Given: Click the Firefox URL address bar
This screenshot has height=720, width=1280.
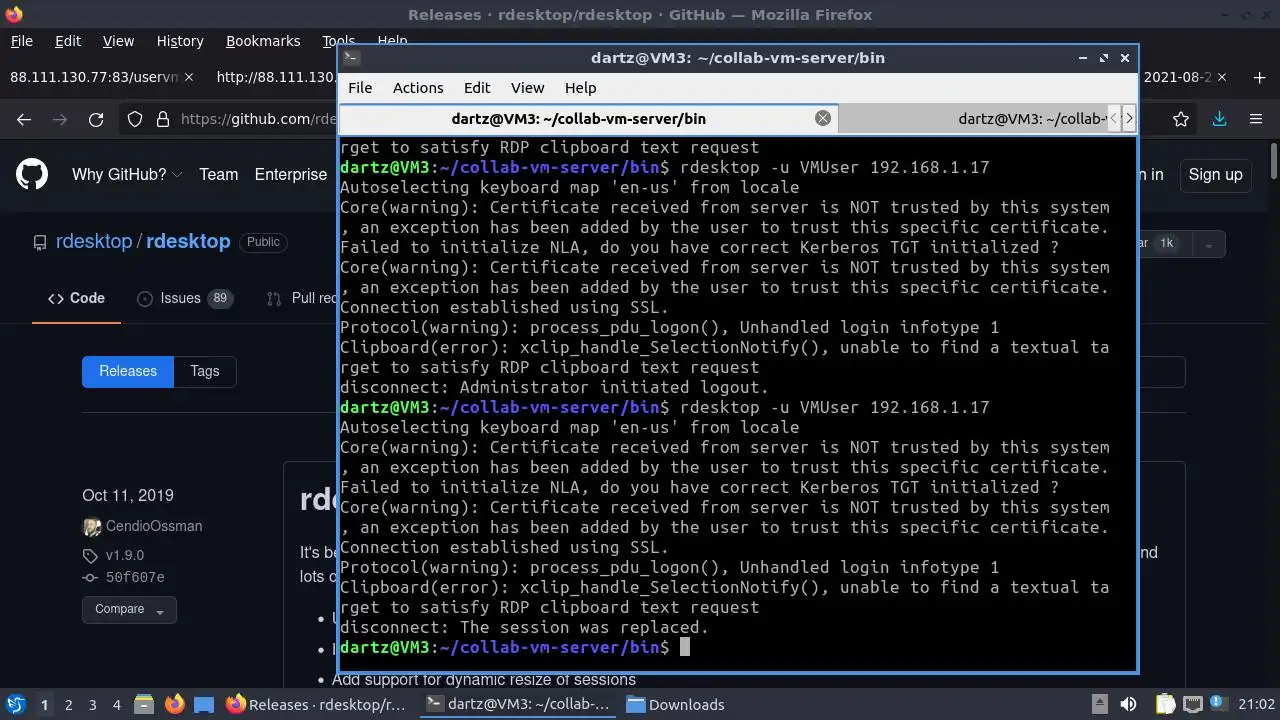Looking at the screenshot, I should (x=260, y=119).
